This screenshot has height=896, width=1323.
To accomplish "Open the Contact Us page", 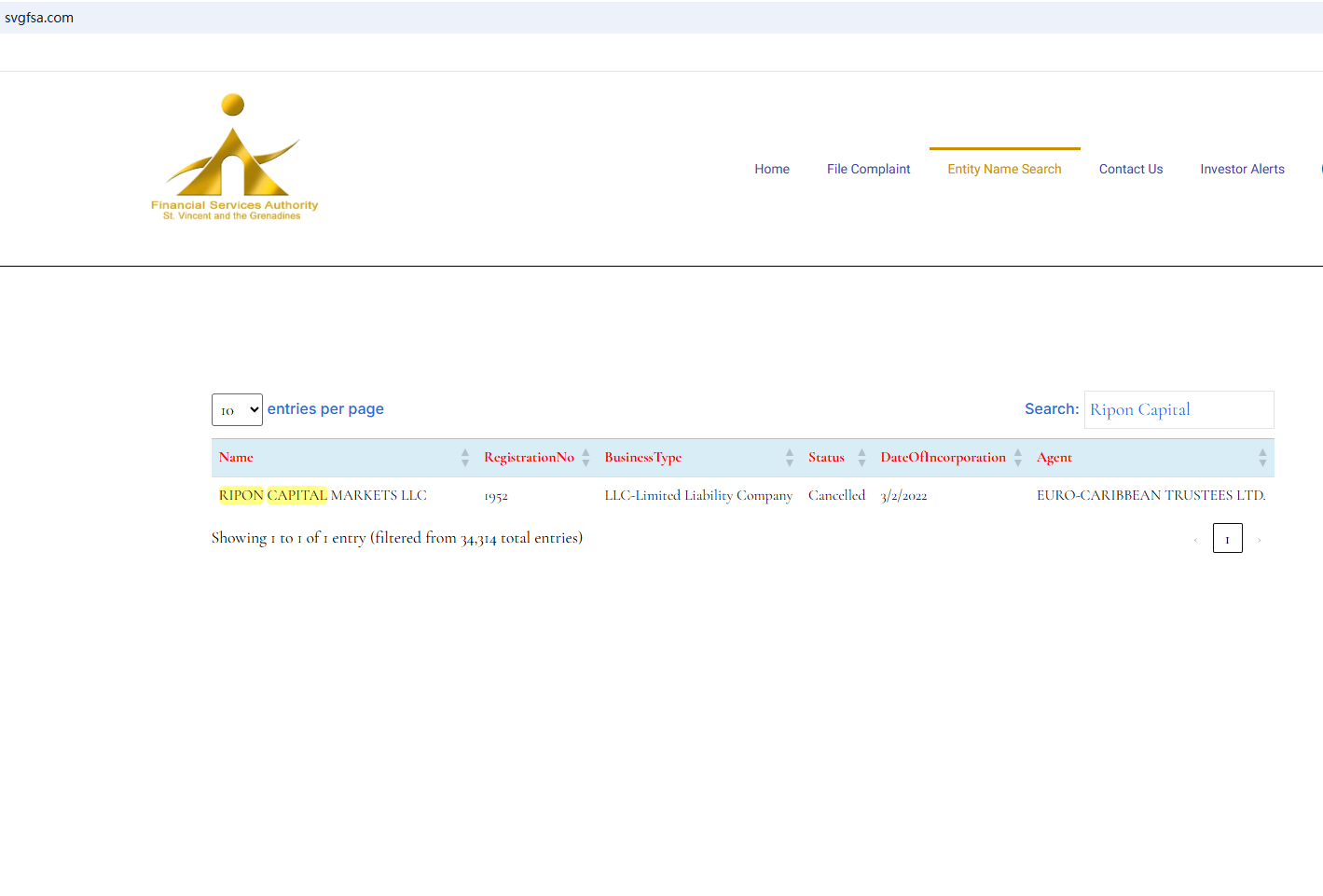I will pos(1131,169).
